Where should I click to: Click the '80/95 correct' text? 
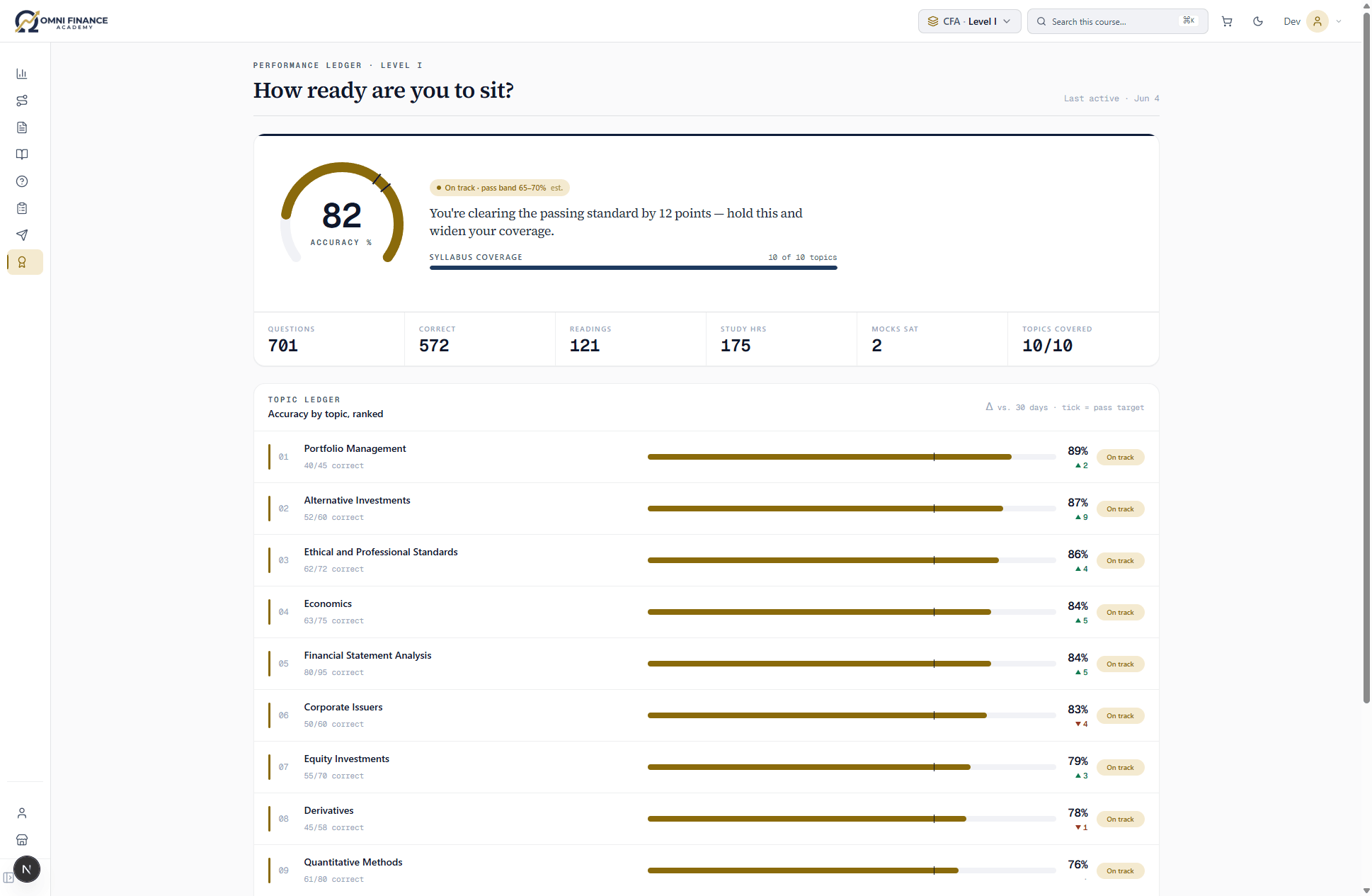[334, 673]
